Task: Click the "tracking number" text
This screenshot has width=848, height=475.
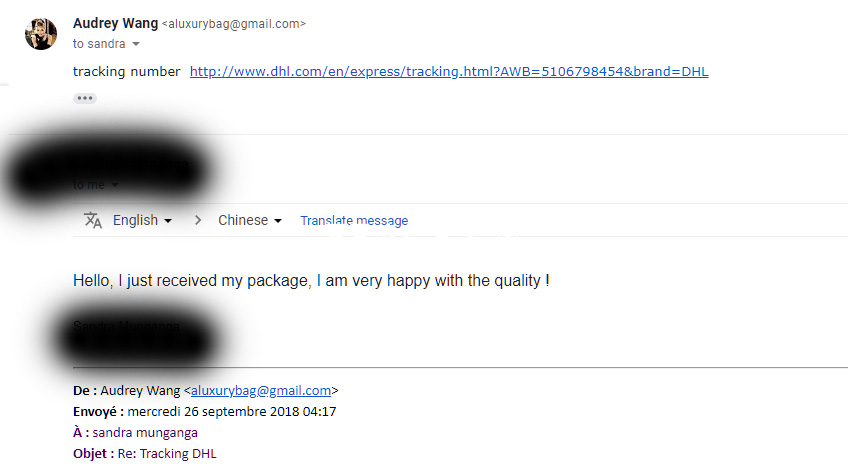Action: coord(127,71)
